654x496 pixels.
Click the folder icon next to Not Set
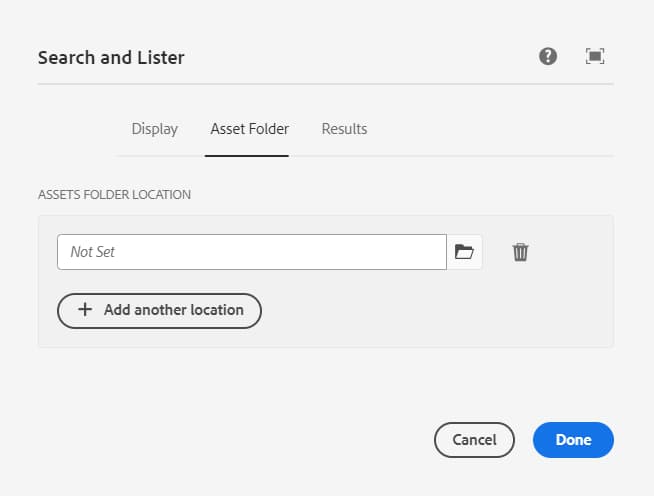[x=464, y=252]
